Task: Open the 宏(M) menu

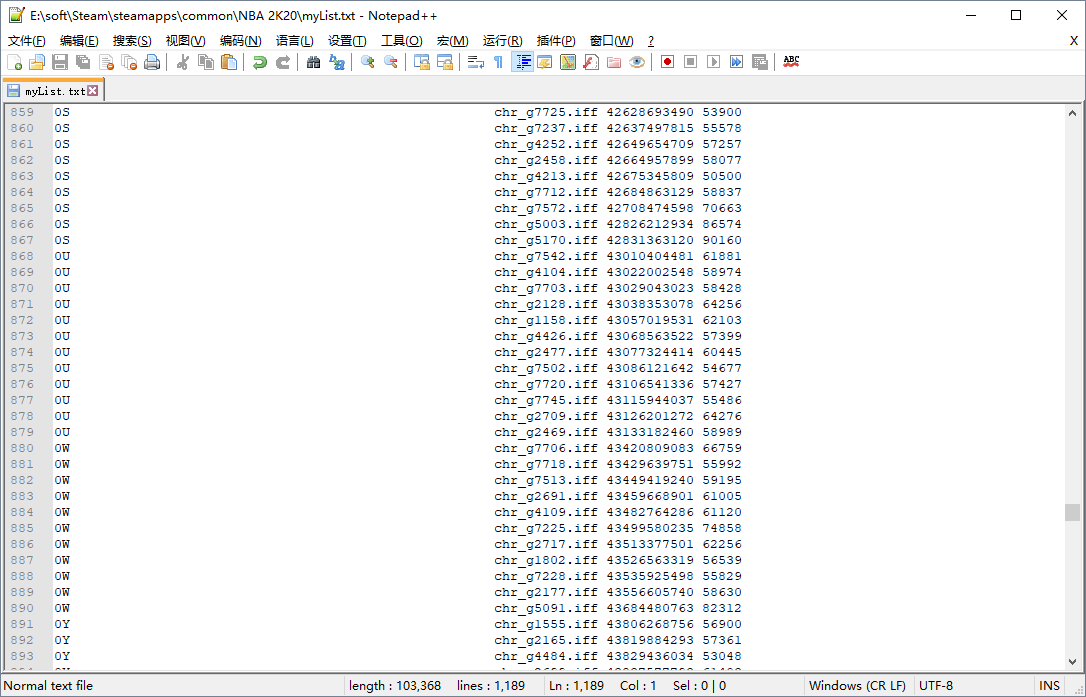Action: point(452,41)
